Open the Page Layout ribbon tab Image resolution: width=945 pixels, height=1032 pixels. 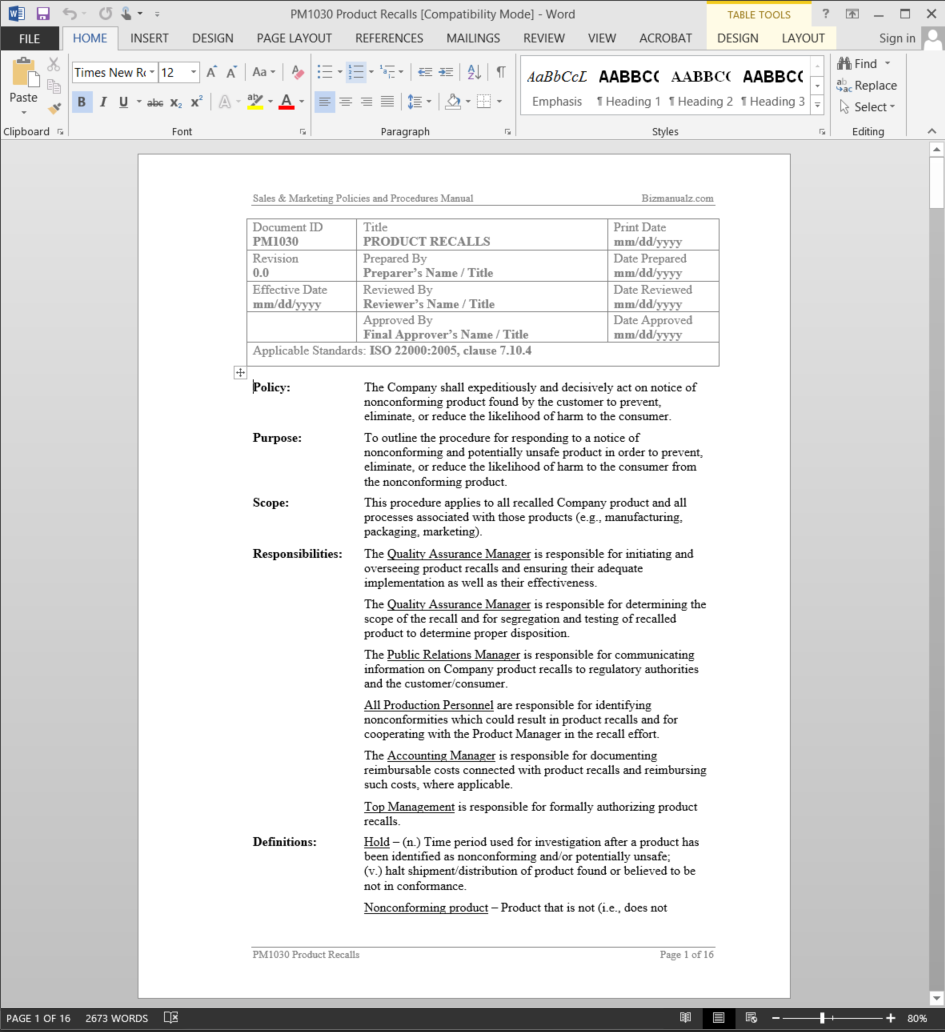(294, 38)
